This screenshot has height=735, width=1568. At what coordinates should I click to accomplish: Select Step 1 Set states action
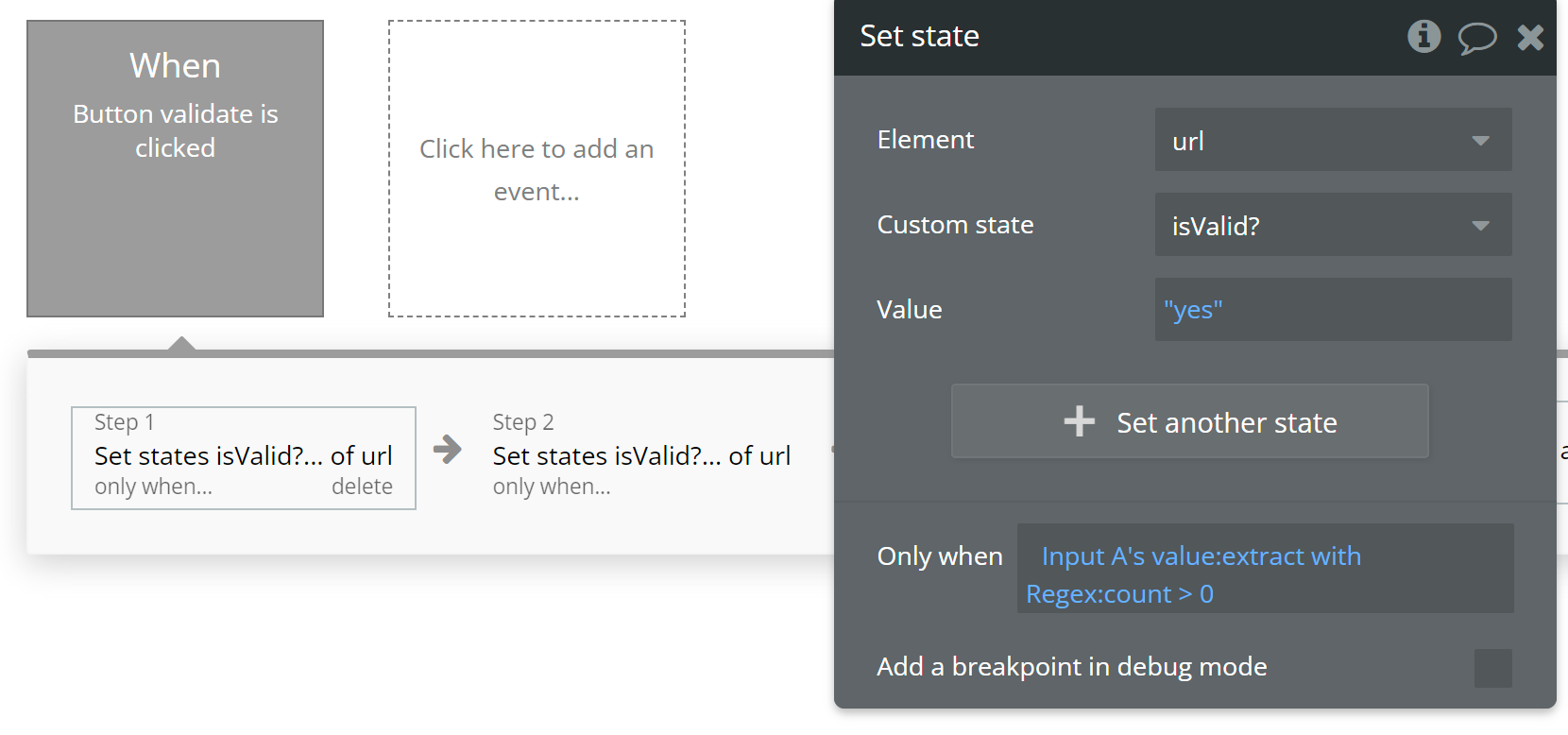pyautogui.click(x=243, y=455)
